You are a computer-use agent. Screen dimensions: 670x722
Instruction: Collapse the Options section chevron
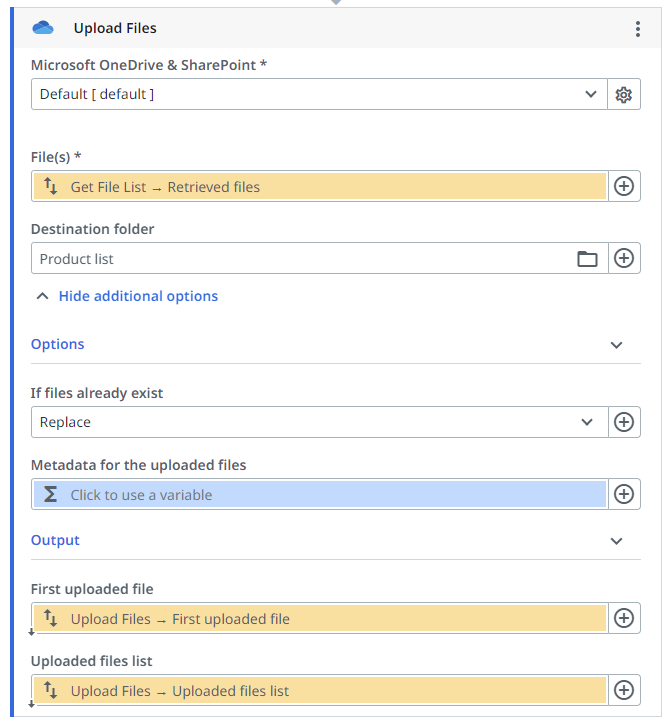pos(617,345)
